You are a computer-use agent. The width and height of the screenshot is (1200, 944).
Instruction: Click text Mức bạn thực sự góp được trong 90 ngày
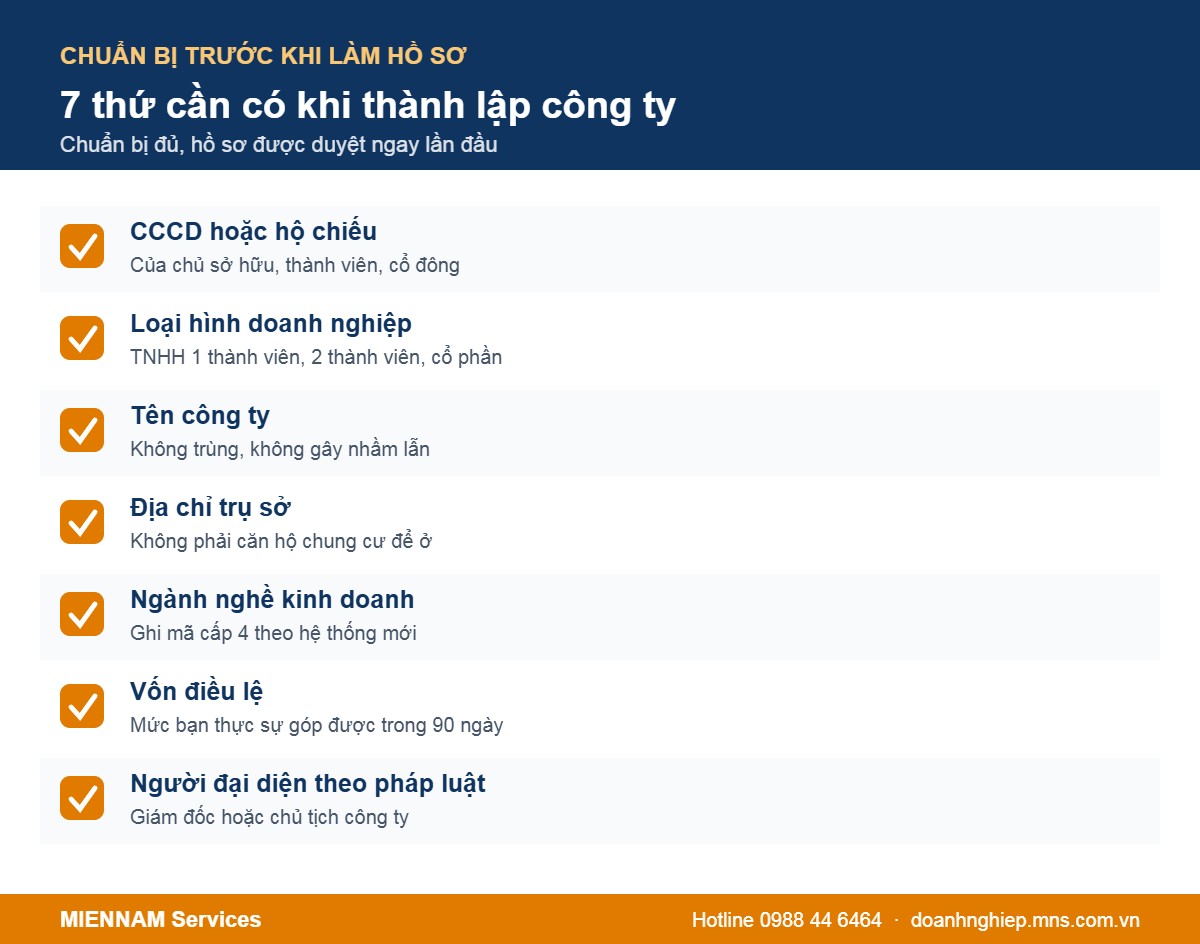pos(317,726)
